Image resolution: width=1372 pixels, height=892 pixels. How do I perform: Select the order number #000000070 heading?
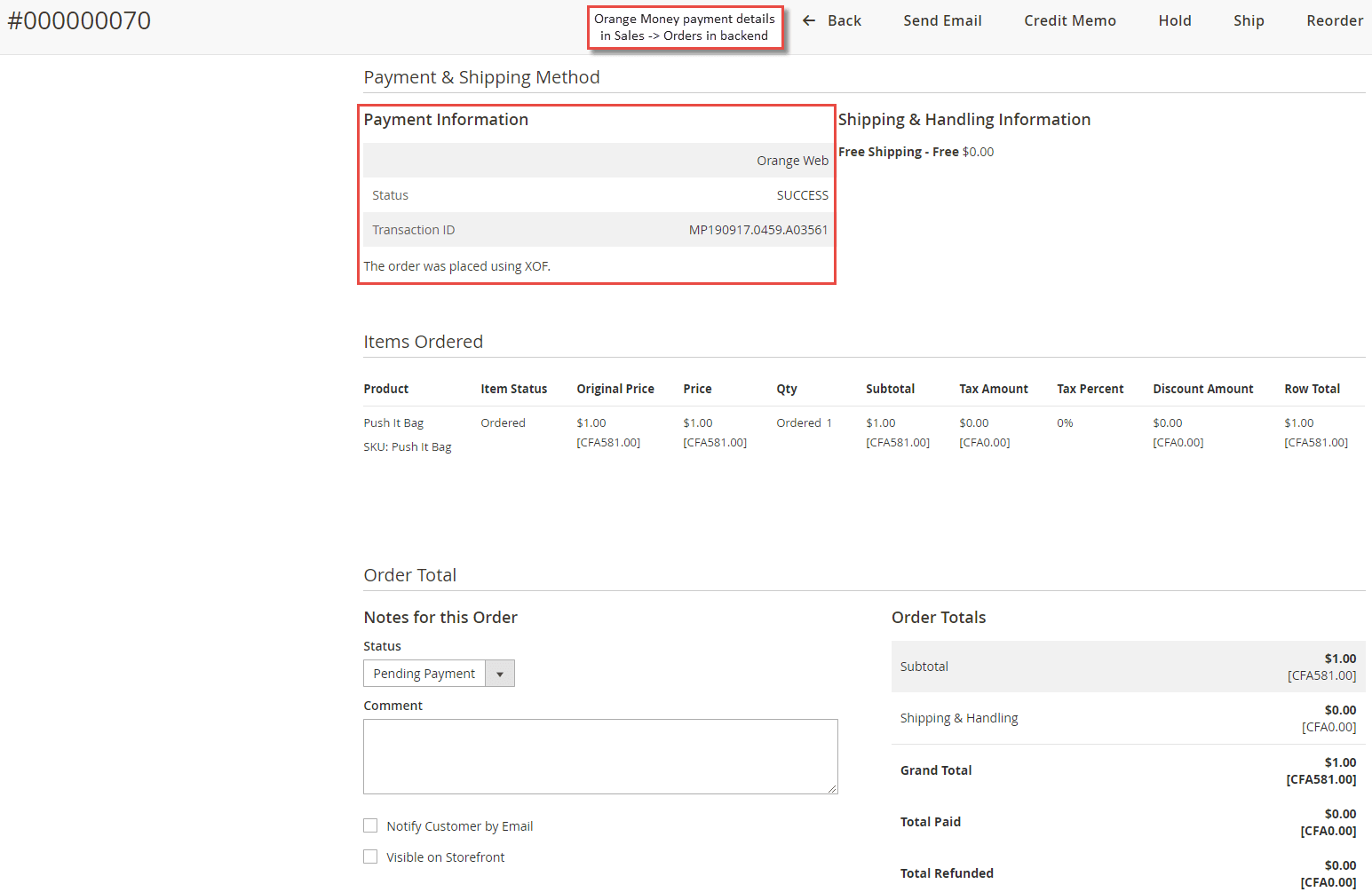(x=79, y=20)
